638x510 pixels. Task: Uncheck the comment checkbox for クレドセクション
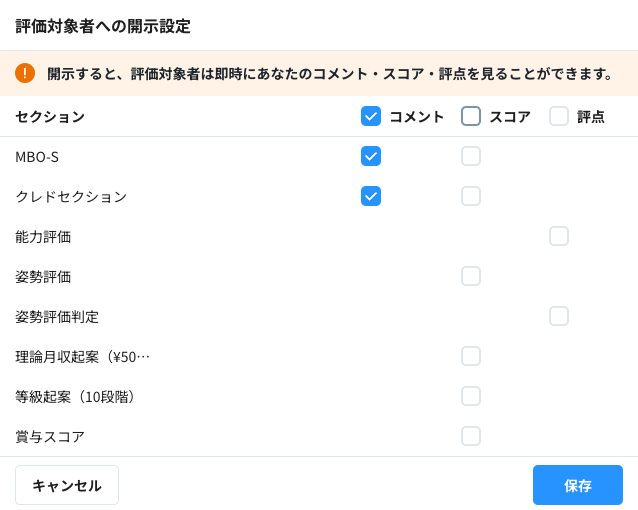click(x=371, y=196)
